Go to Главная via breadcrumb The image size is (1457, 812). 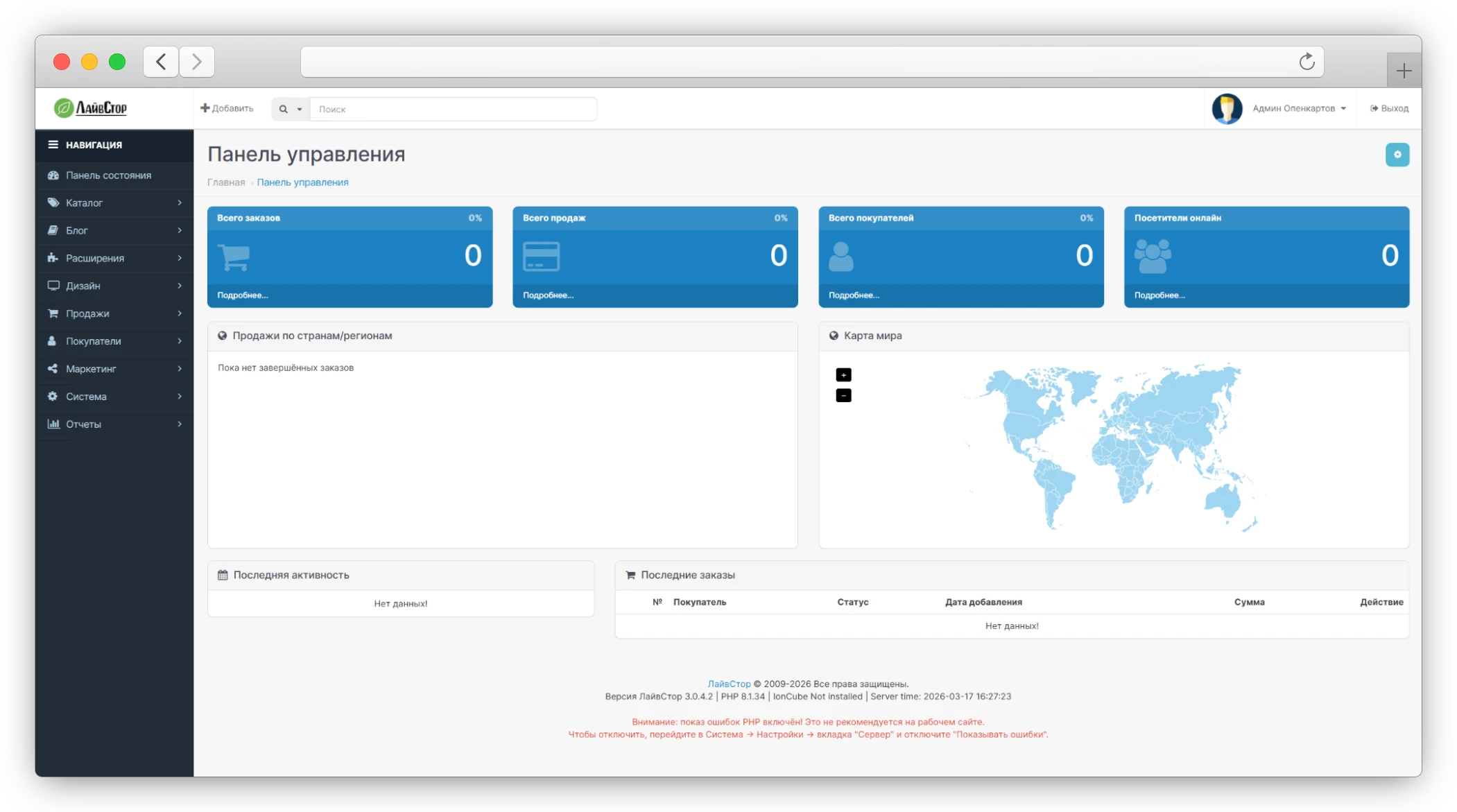[x=226, y=182]
